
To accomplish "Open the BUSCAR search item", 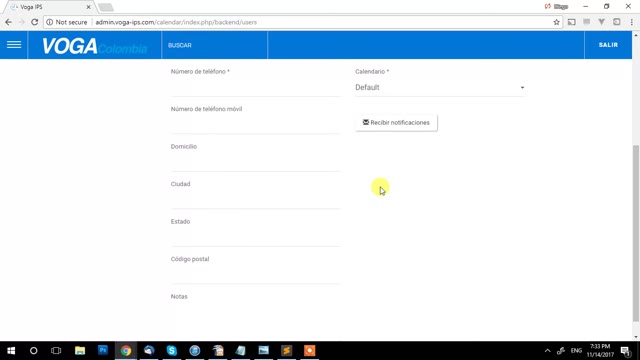I will click(180, 45).
